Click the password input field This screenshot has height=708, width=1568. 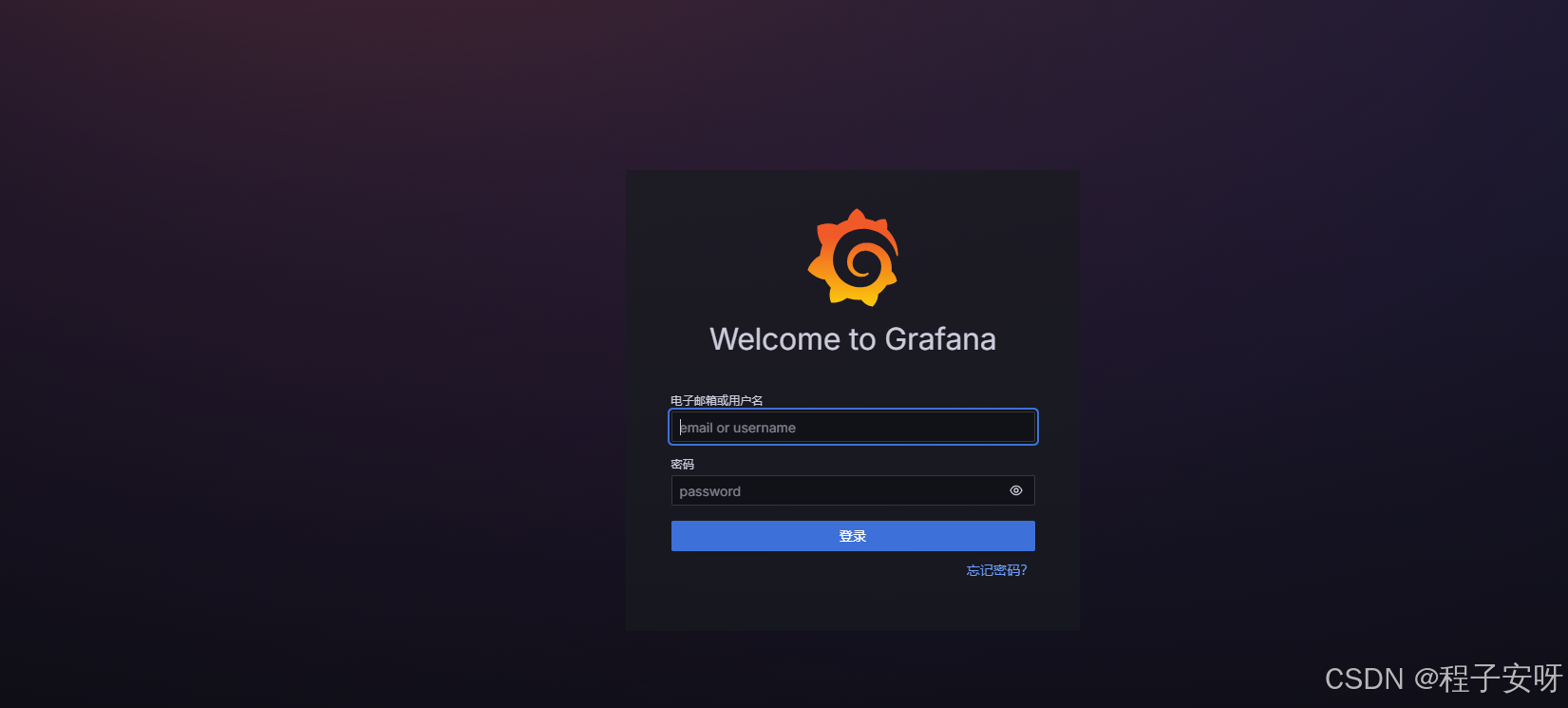click(853, 490)
